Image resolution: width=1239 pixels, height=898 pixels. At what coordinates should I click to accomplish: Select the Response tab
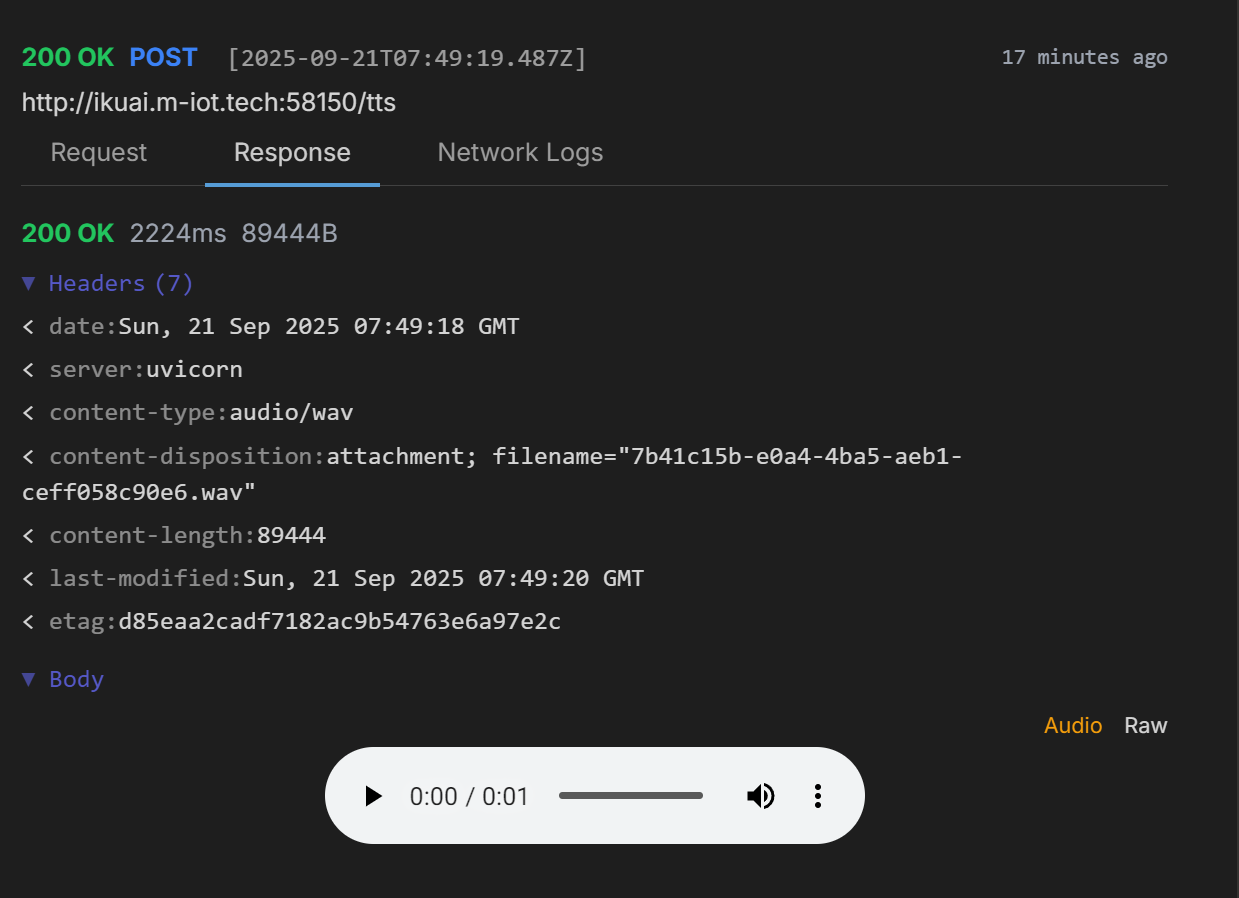(x=292, y=153)
